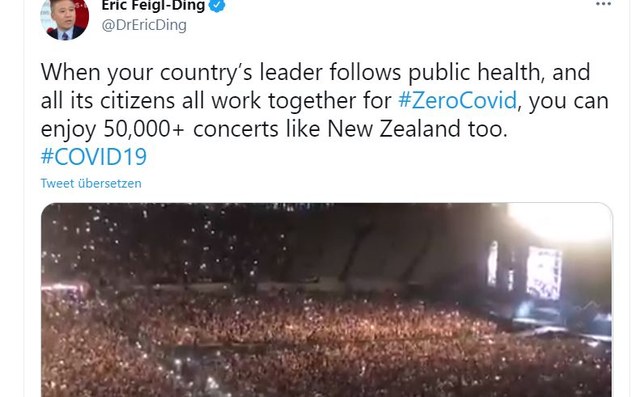The height and width of the screenshot is (397, 640).
Task: Click the narrow left stage screen in video
Action: 493,263
